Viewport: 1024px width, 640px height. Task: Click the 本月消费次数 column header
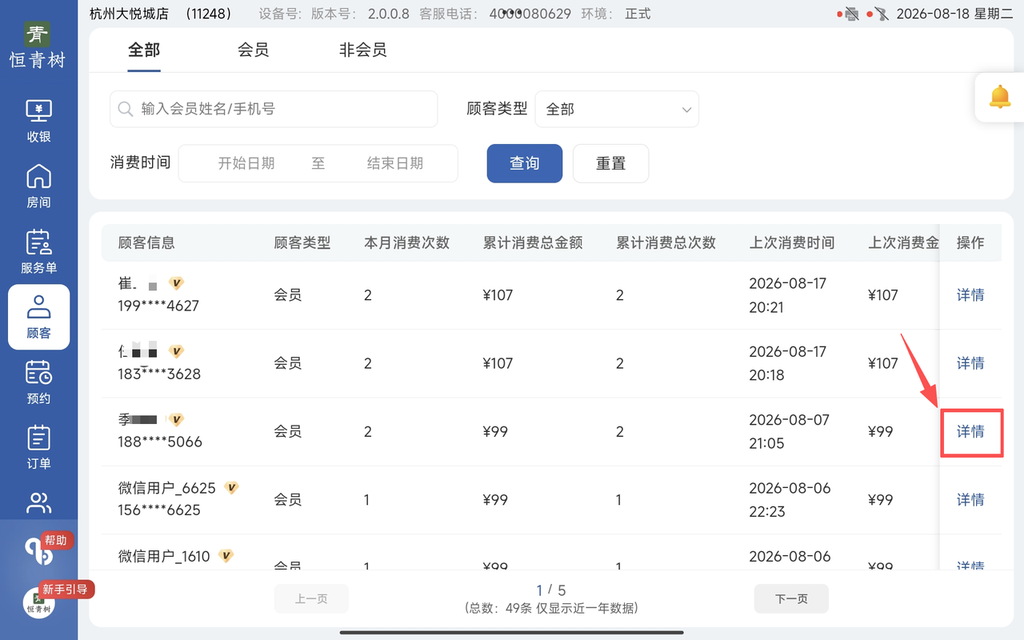click(x=406, y=243)
